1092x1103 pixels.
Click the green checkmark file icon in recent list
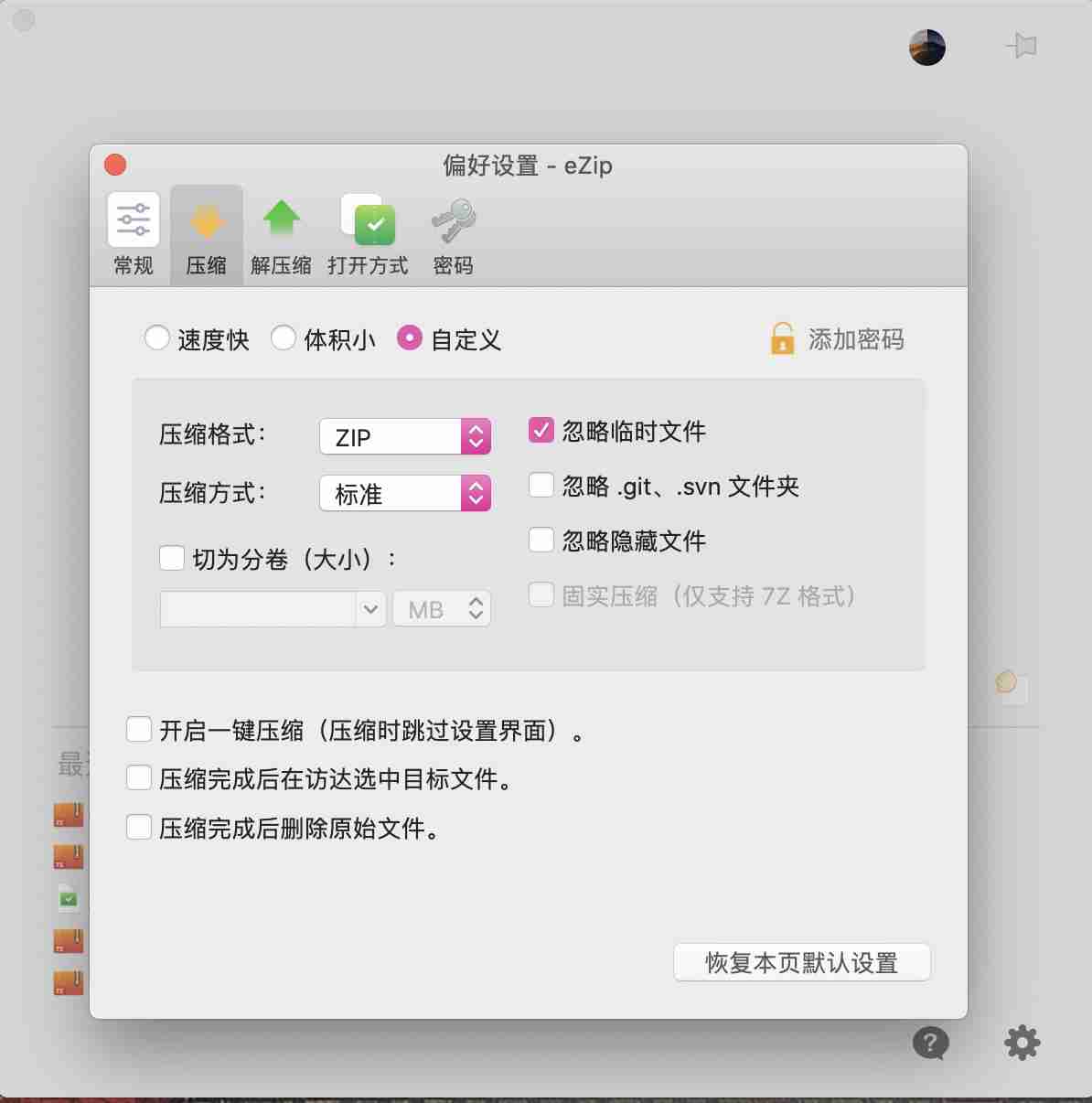69,898
